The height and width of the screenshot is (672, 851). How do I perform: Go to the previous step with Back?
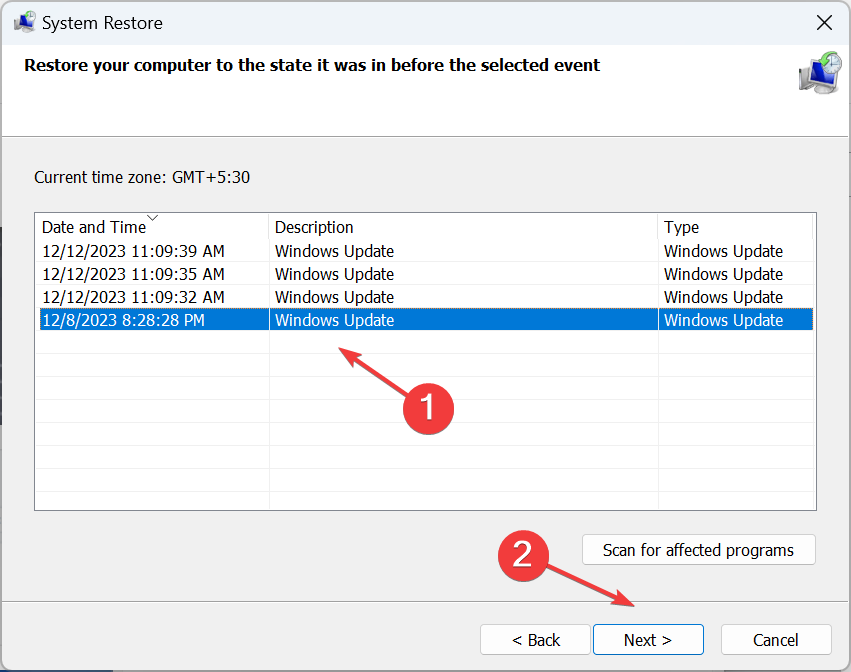[x=535, y=639]
